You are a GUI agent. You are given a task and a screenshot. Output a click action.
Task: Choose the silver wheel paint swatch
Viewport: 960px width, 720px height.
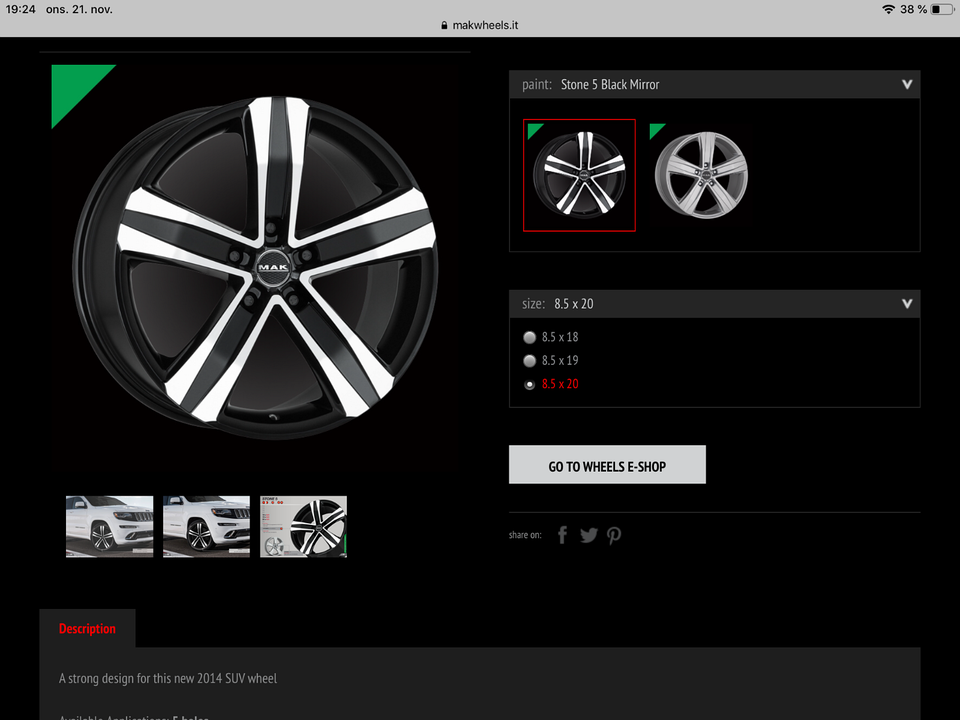pyautogui.click(x=701, y=175)
